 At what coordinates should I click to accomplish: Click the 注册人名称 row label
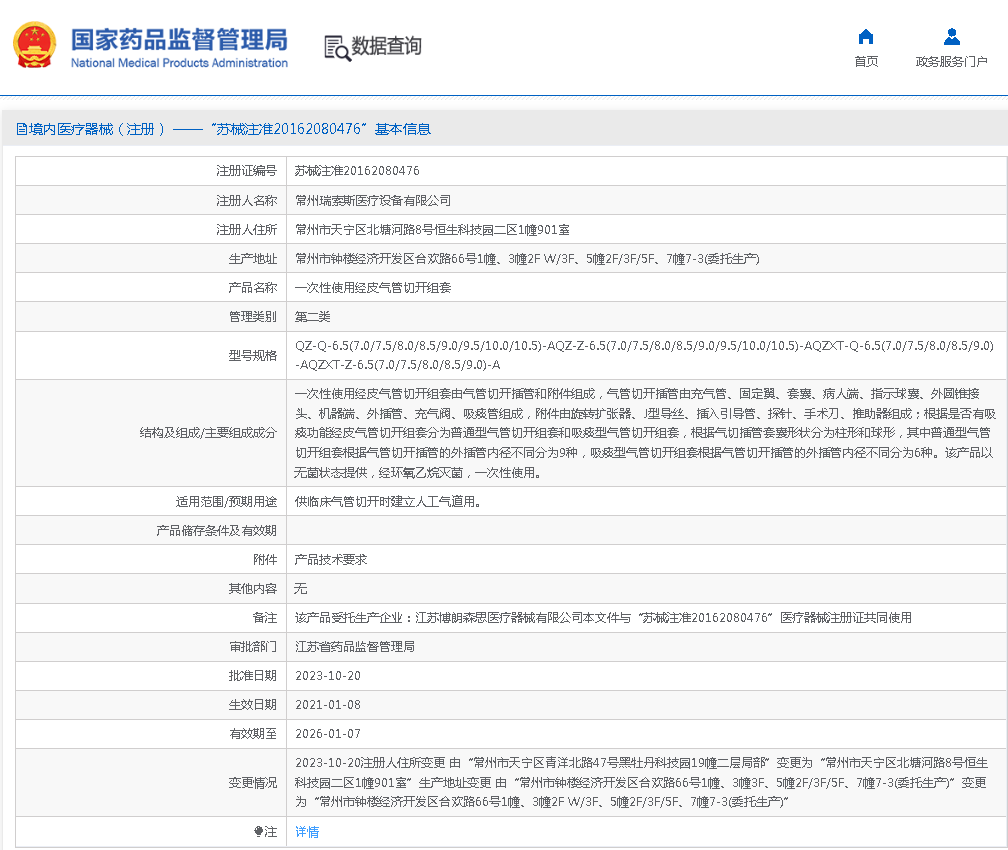pyautogui.click(x=246, y=201)
